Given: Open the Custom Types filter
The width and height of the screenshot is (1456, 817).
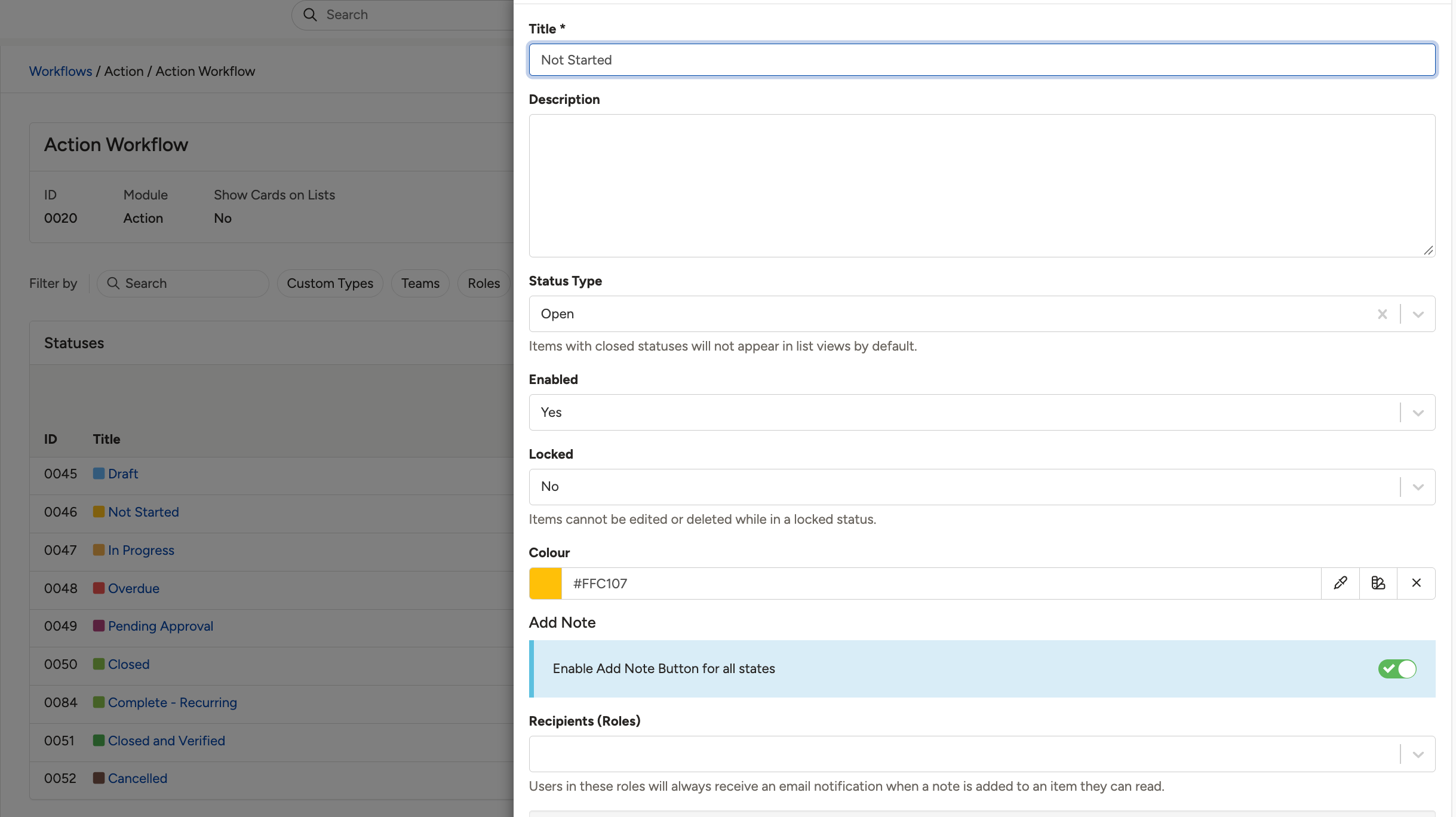Looking at the screenshot, I should (x=330, y=283).
